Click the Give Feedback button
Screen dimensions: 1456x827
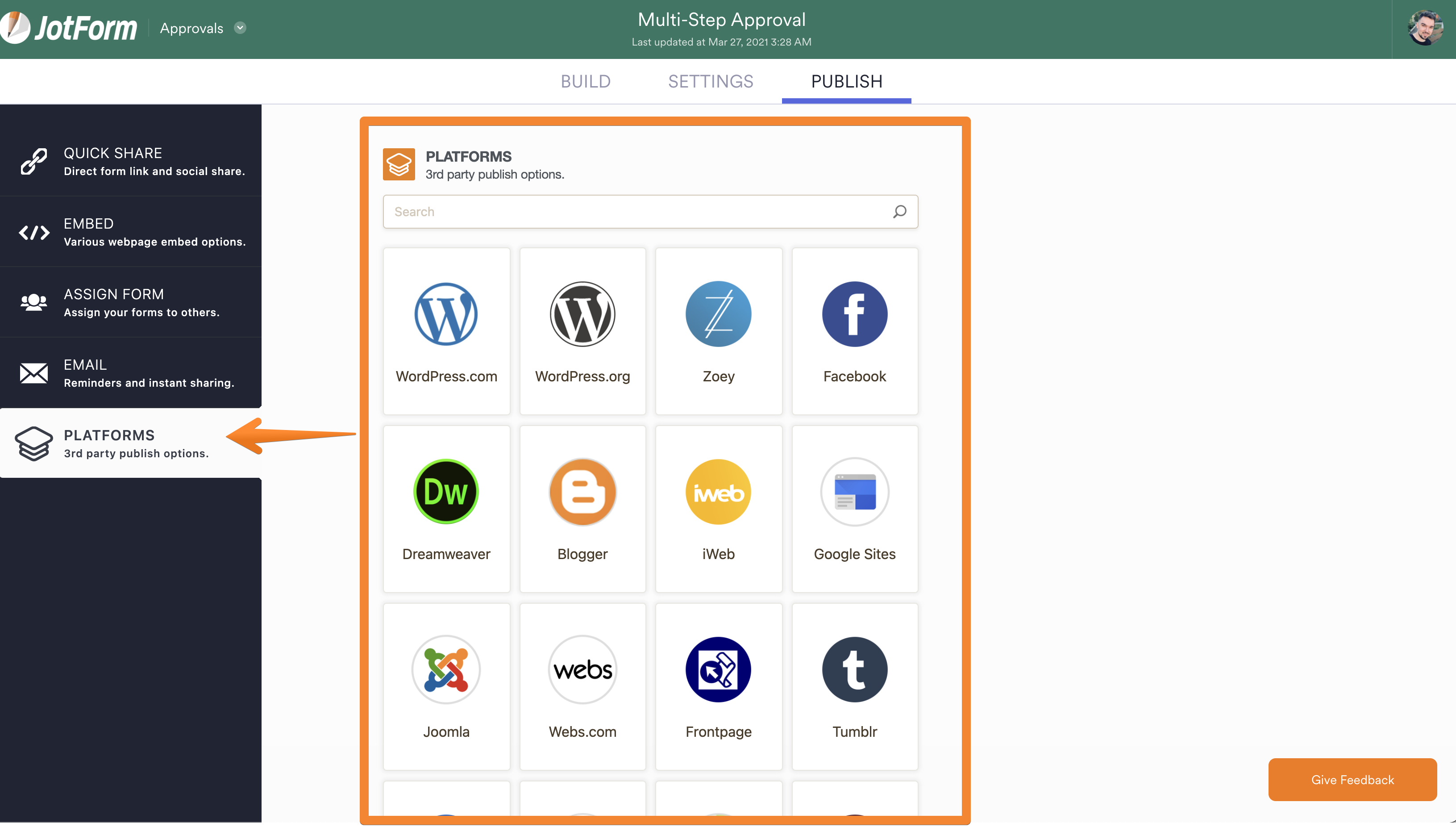(1352, 779)
